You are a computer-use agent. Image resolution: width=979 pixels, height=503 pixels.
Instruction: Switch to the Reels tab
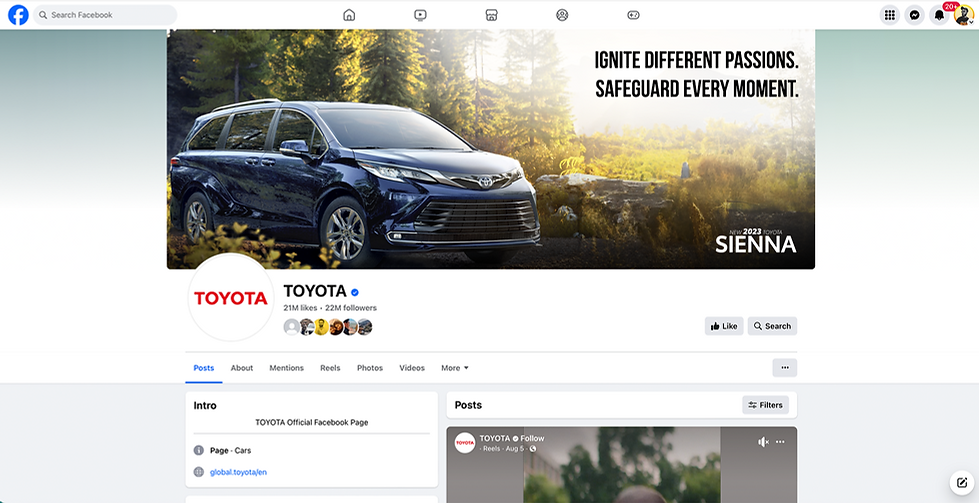pos(330,368)
